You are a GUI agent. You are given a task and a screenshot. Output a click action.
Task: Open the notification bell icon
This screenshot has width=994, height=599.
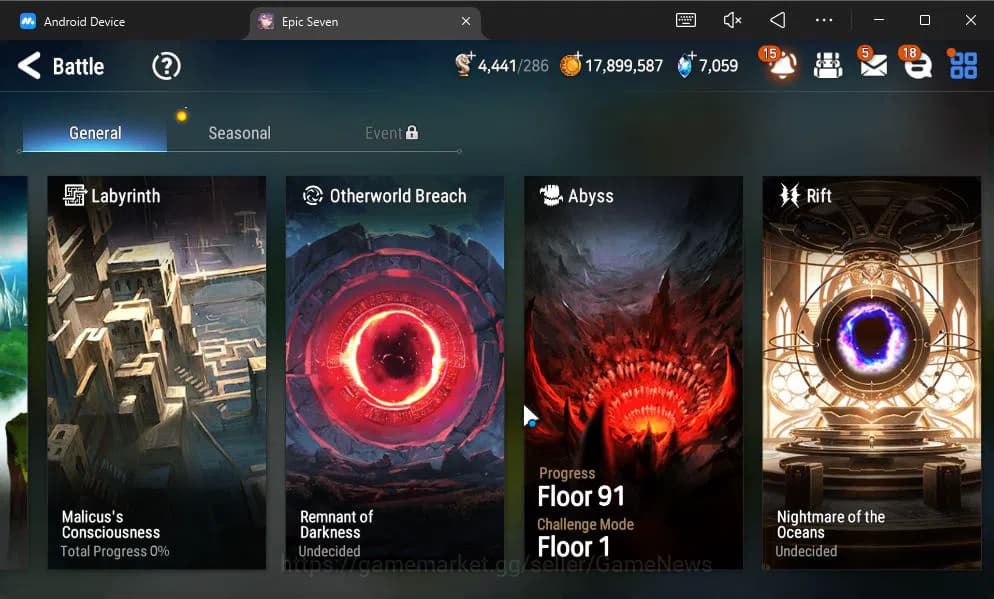tap(782, 66)
